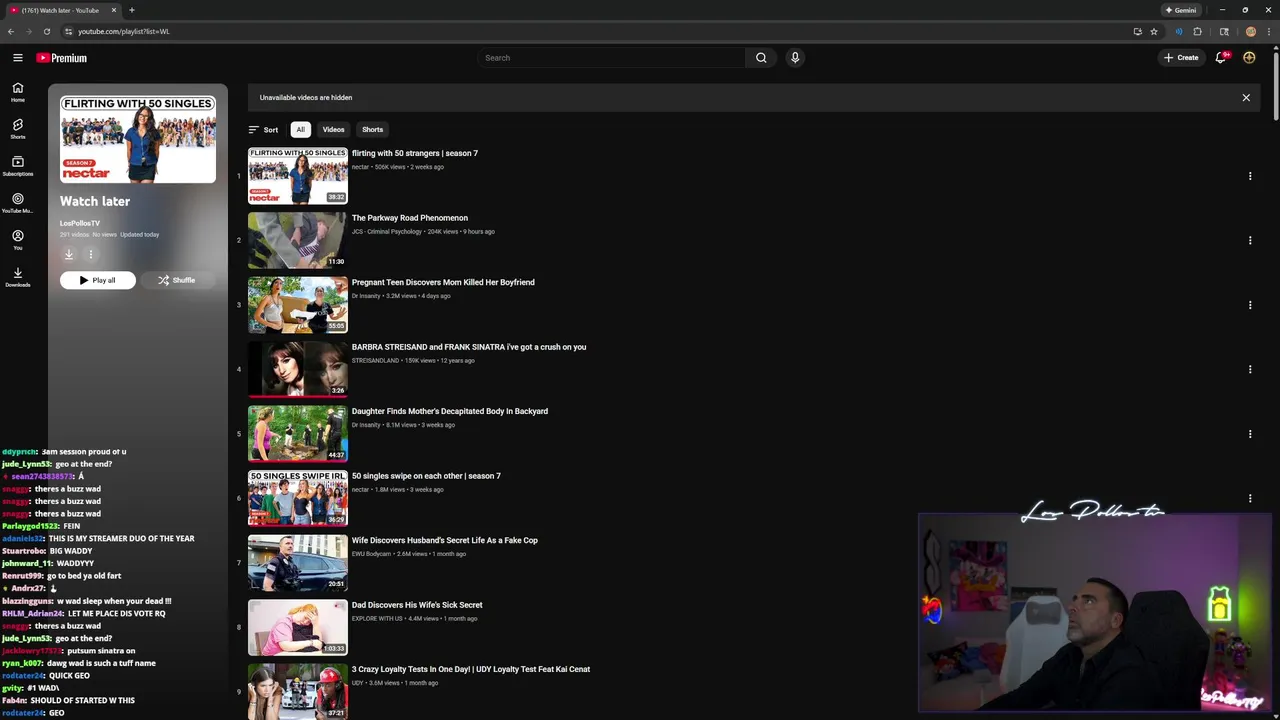Click the YouTube search input field

pyautogui.click(x=612, y=58)
